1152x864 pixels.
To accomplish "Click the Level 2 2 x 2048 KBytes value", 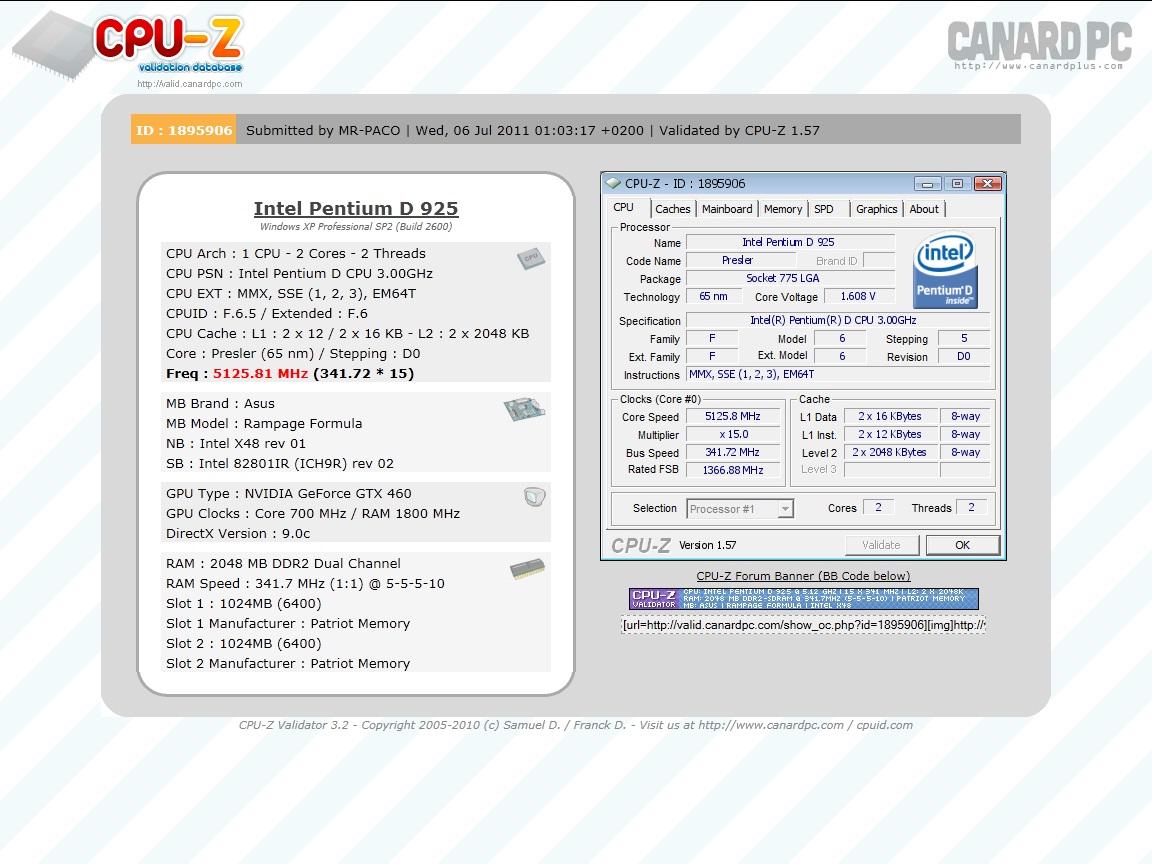I will (890, 453).
